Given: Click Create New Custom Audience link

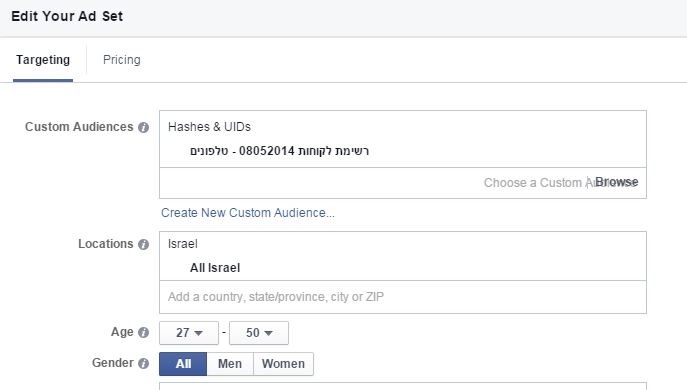Looking at the screenshot, I should (248, 213).
